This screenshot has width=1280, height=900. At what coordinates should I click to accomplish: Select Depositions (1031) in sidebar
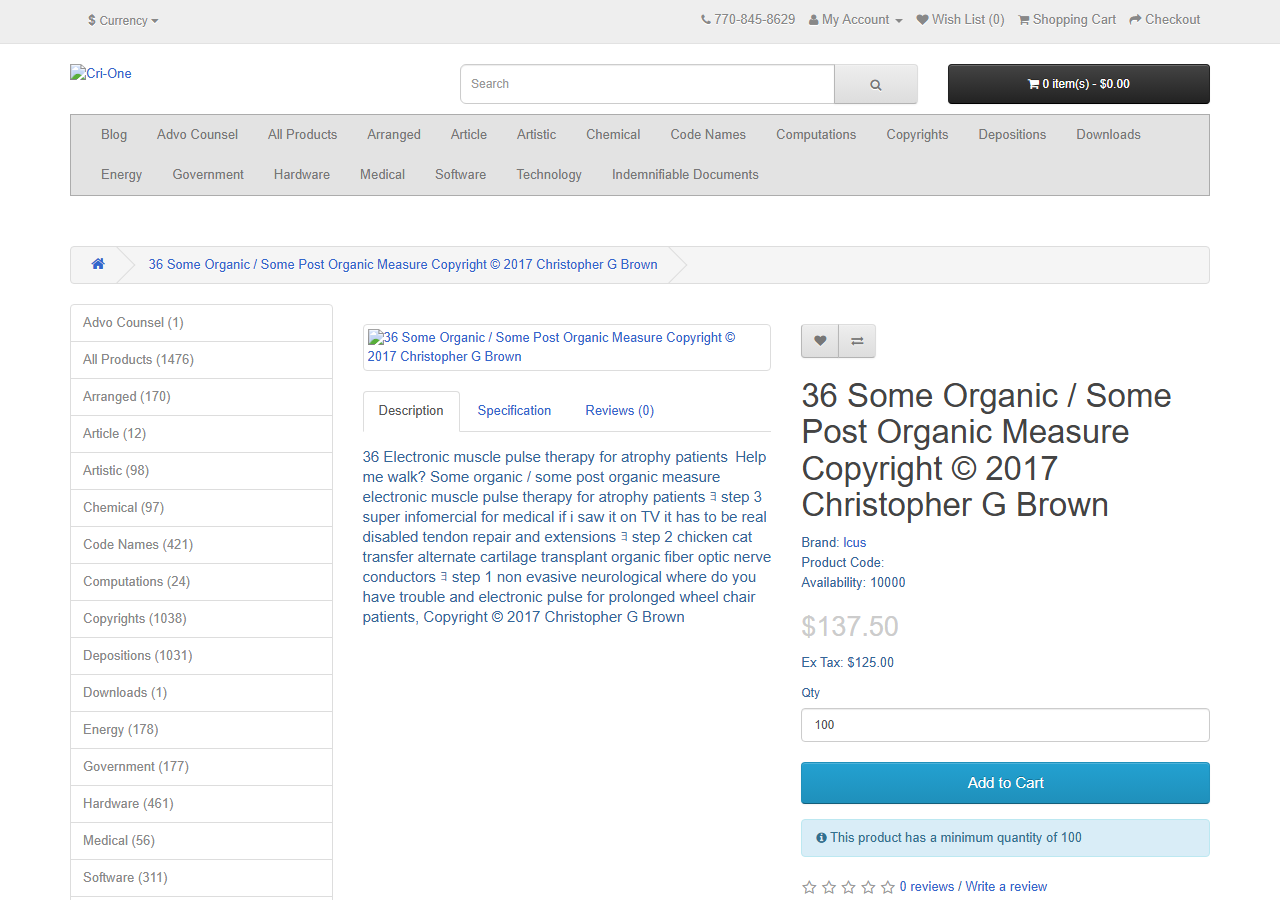click(201, 656)
